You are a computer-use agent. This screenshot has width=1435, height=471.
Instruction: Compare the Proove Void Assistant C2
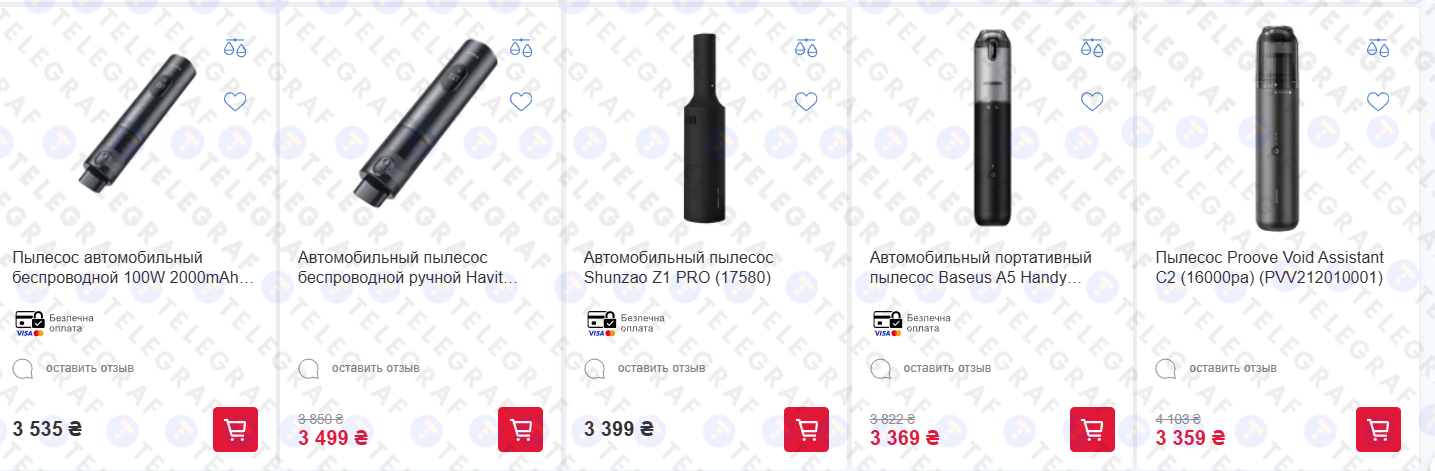(1378, 47)
